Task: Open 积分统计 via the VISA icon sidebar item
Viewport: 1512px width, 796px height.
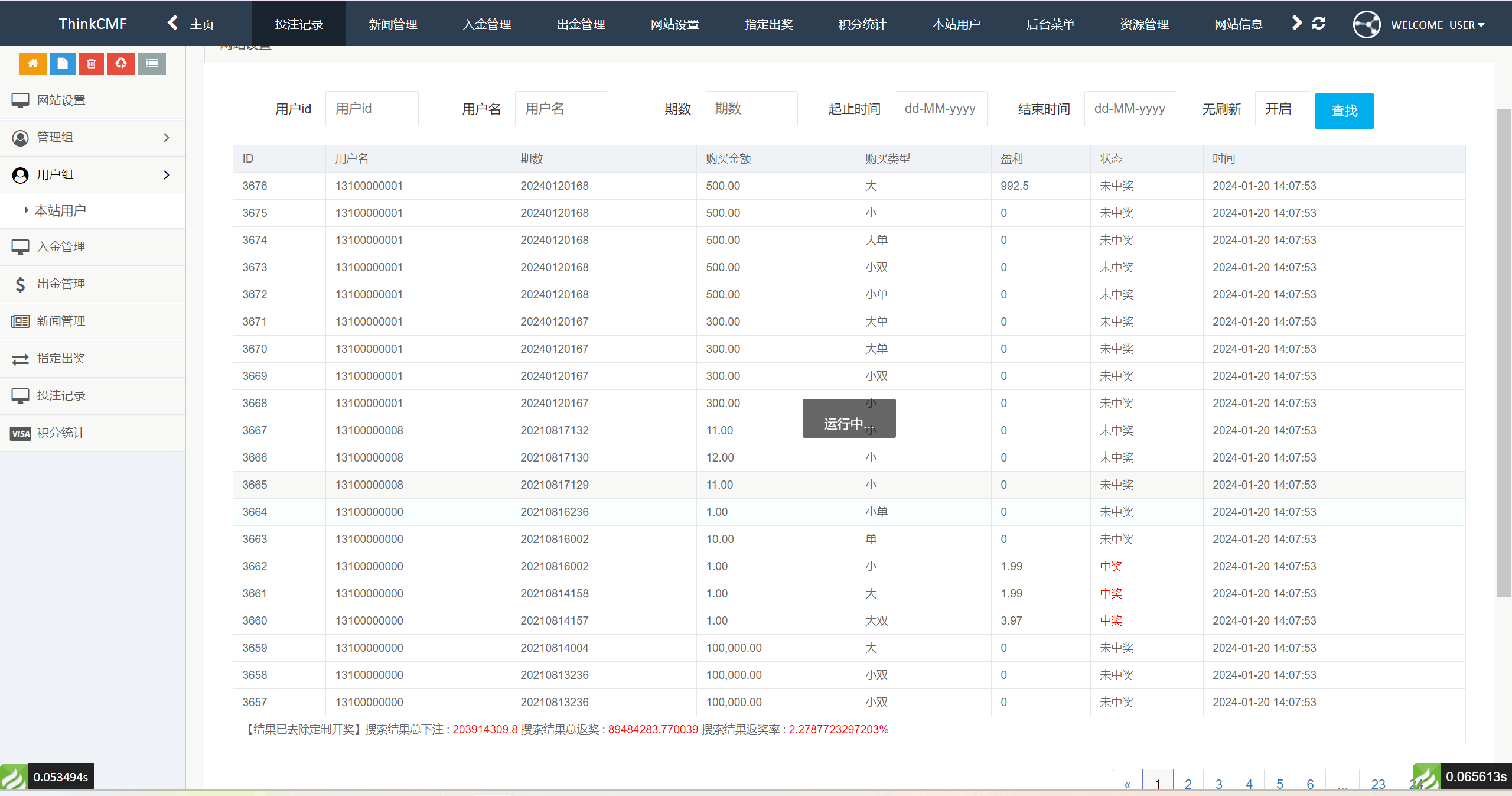Action: 60,433
